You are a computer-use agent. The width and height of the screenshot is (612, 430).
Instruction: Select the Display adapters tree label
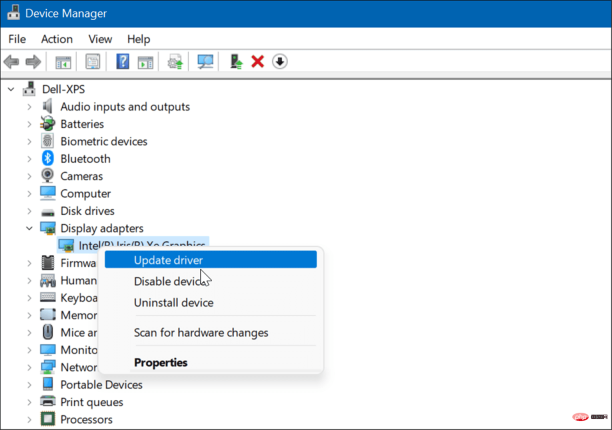101,228
